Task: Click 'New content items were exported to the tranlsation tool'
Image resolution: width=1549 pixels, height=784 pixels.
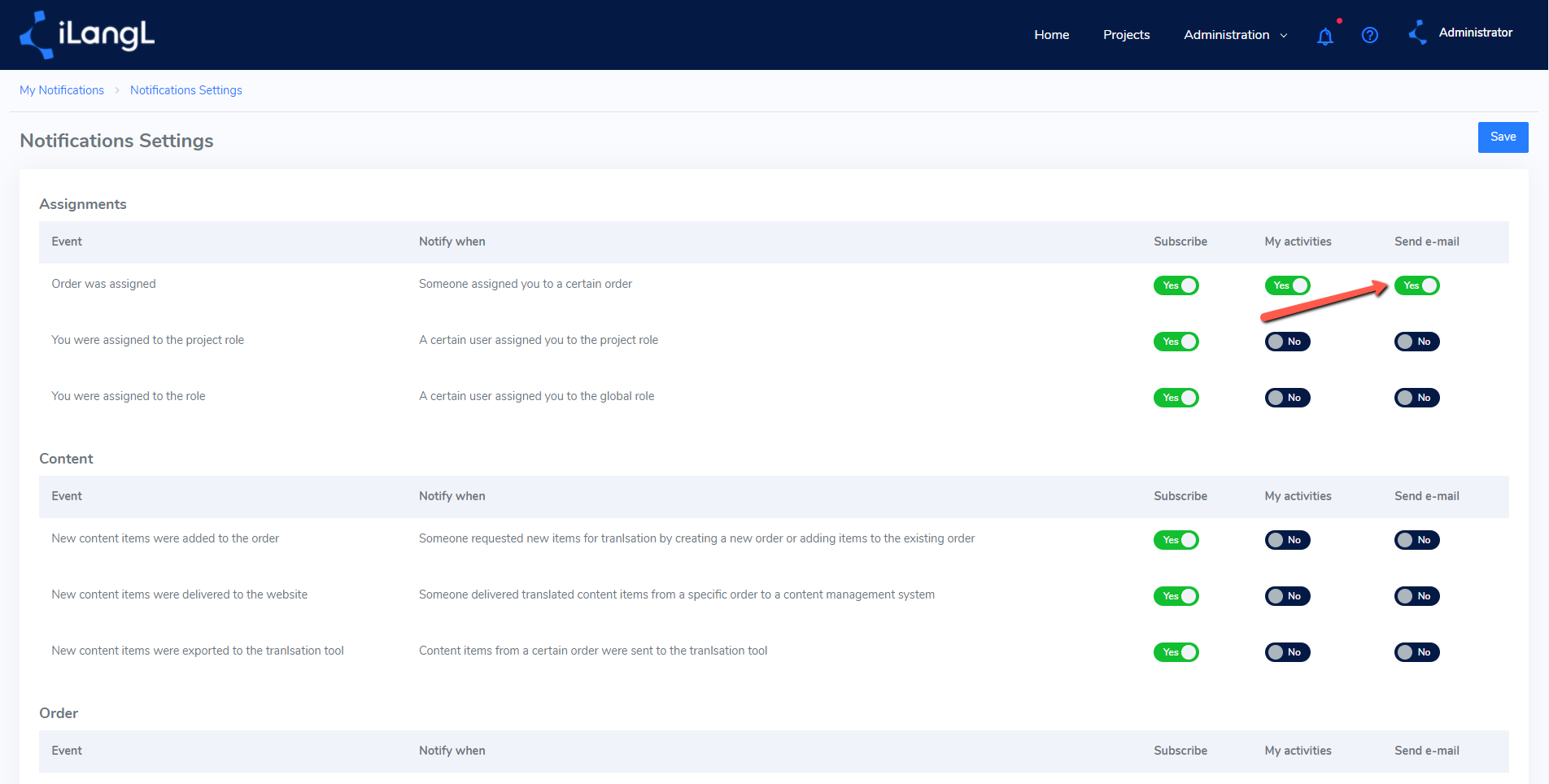Action: 198,651
